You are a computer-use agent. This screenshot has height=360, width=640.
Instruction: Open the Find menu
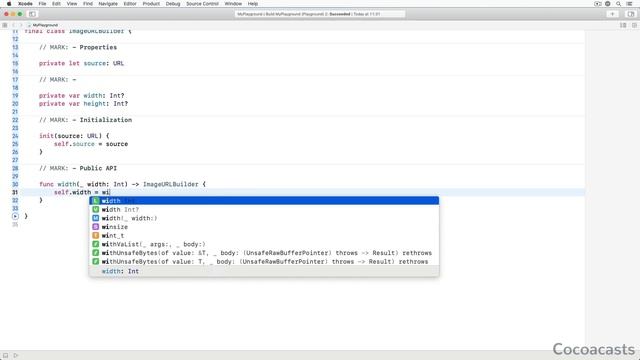click(88, 4)
